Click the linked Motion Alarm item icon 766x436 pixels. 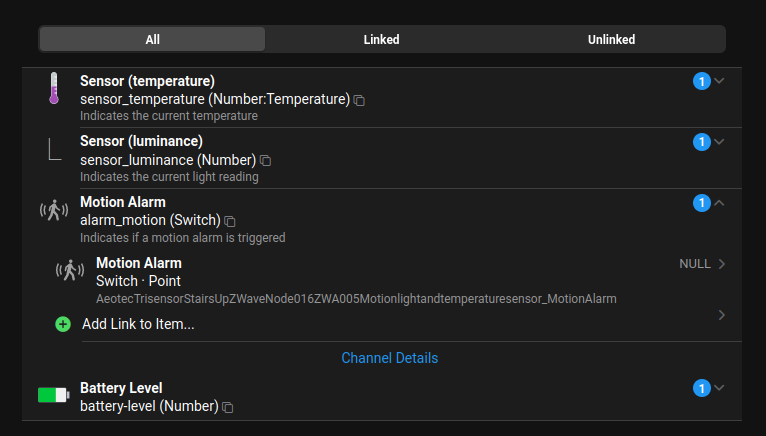[70, 271]
